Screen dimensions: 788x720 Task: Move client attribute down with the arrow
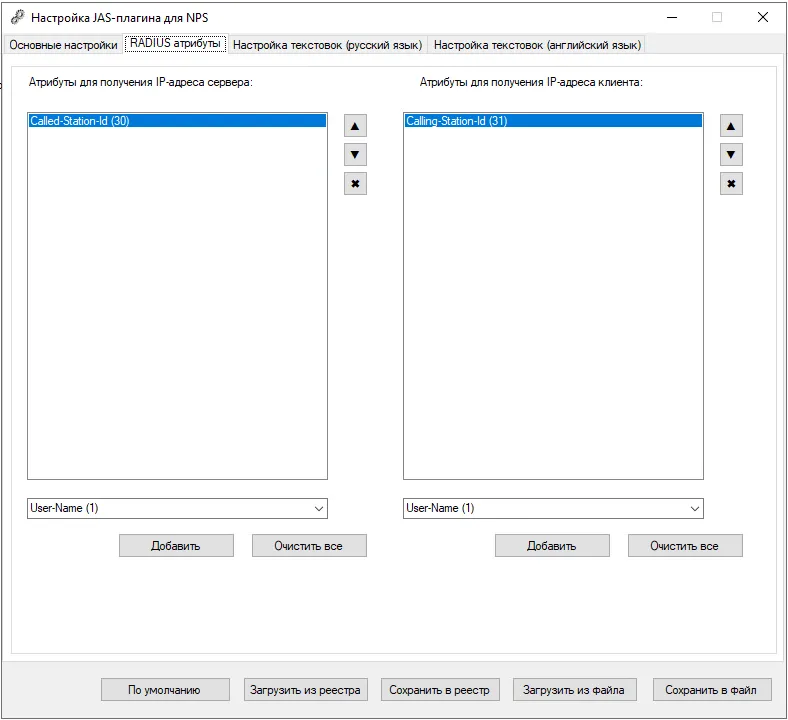[x=731, y=155]
